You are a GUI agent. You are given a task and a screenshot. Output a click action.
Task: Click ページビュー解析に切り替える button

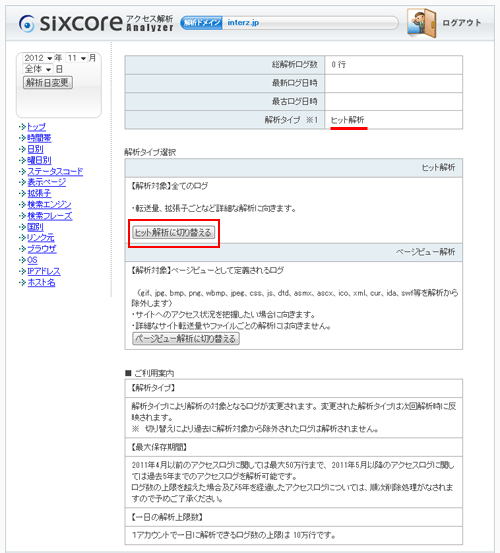[x=186, y=339]
